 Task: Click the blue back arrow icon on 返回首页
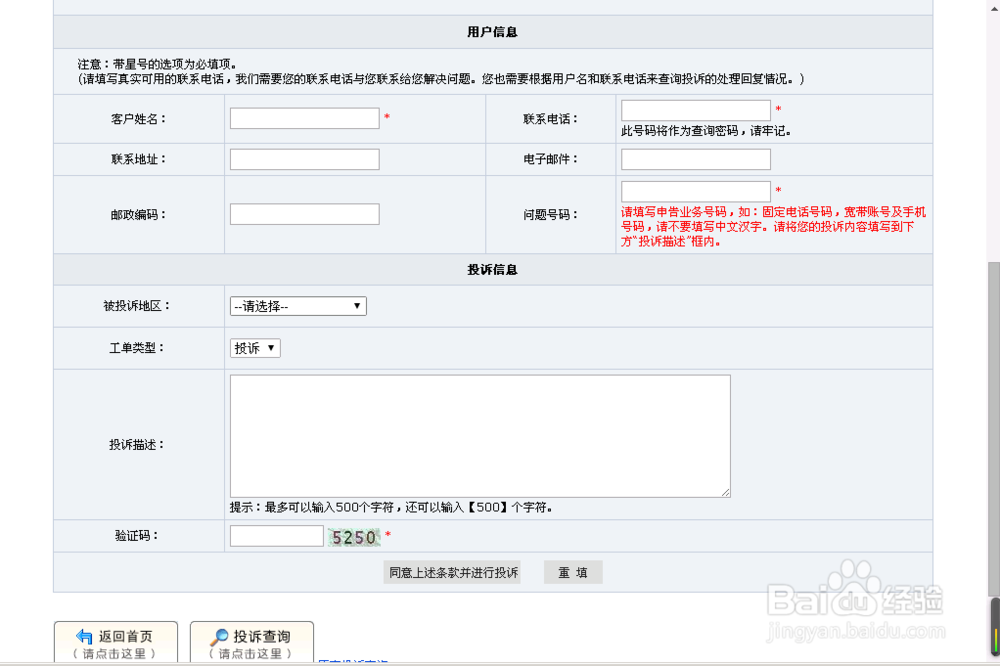pyautogui.click(x=84, y=636)
